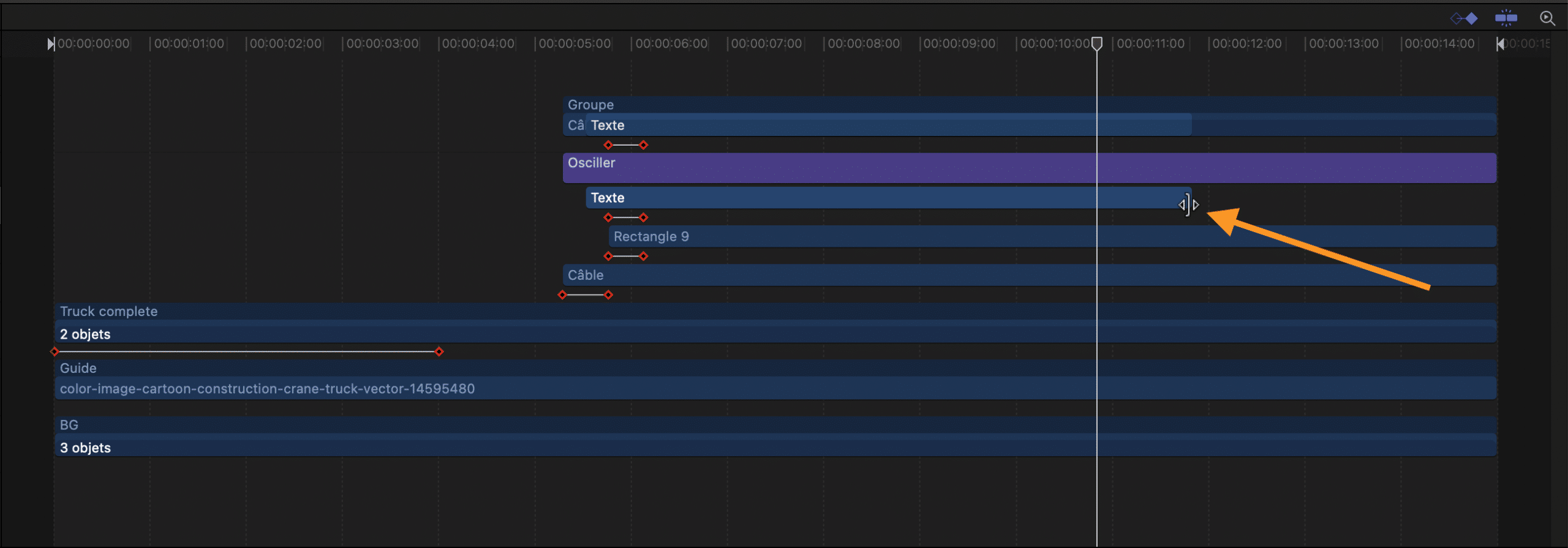1568x548 pixels.
Task: Click ruler at 00:00:14:00
Action: tap(1440, 44)
